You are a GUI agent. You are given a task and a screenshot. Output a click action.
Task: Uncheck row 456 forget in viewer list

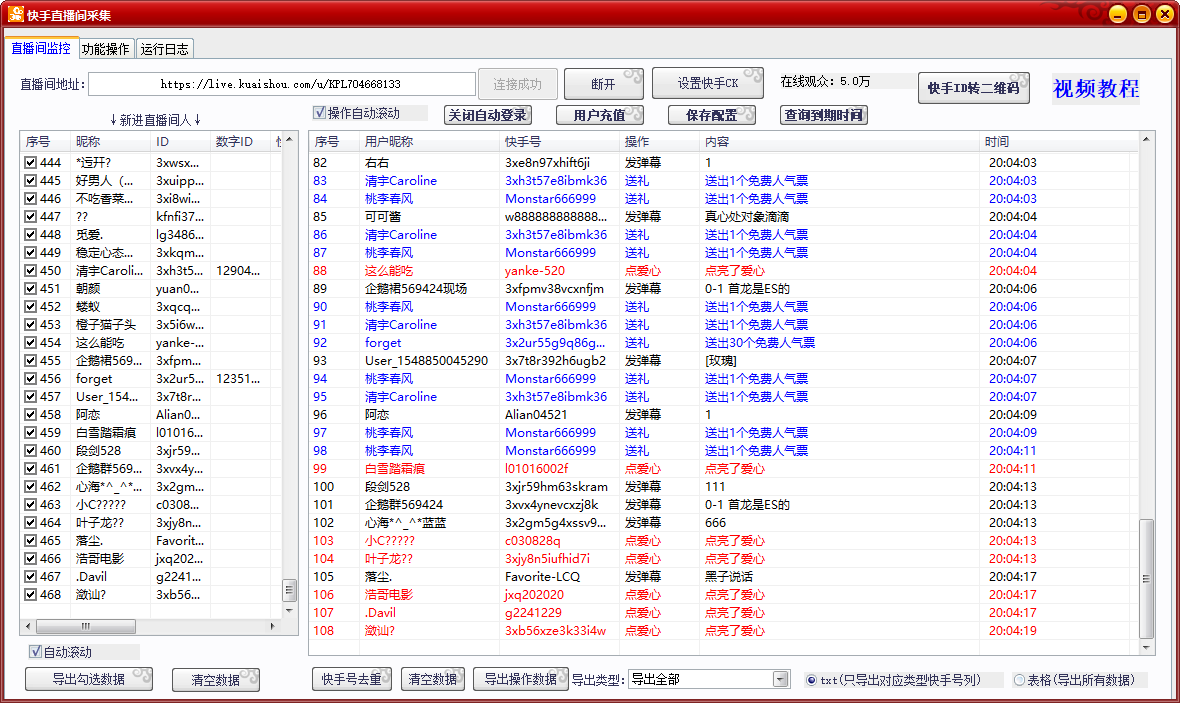[31, 379]
